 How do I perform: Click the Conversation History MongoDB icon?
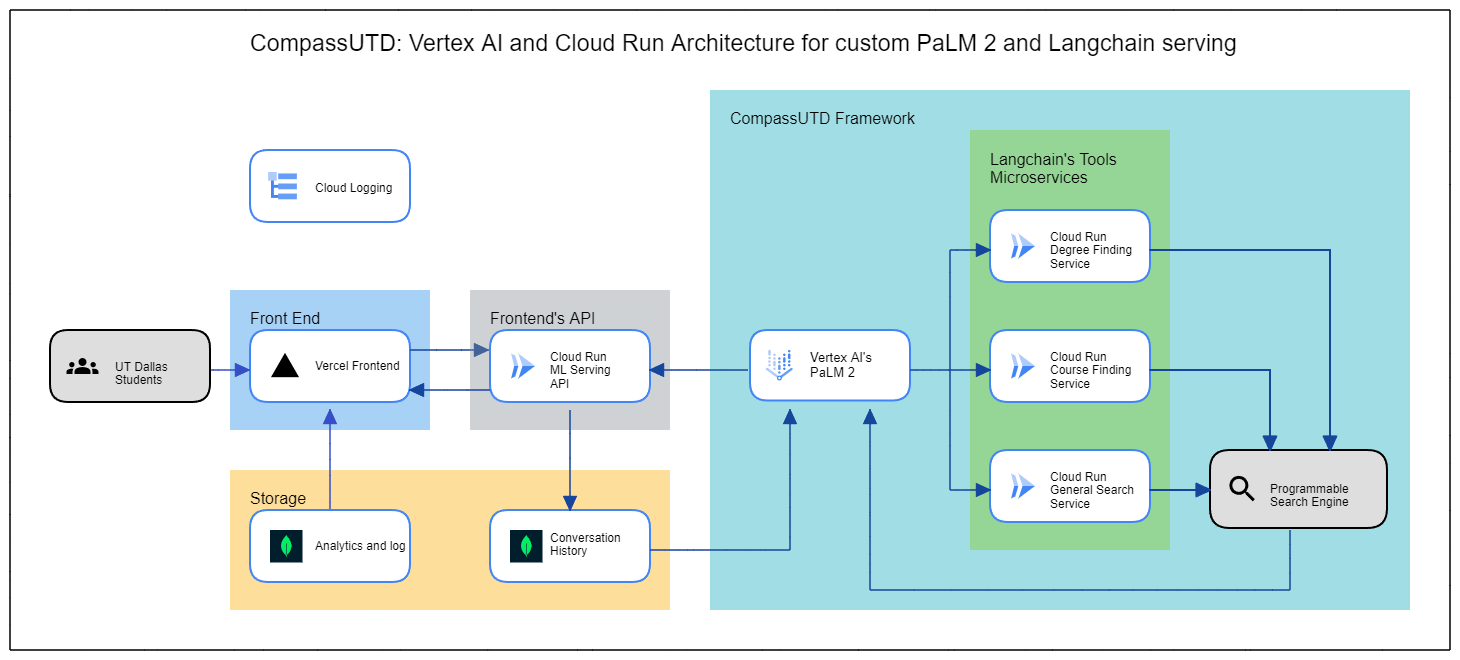point(526,546)
